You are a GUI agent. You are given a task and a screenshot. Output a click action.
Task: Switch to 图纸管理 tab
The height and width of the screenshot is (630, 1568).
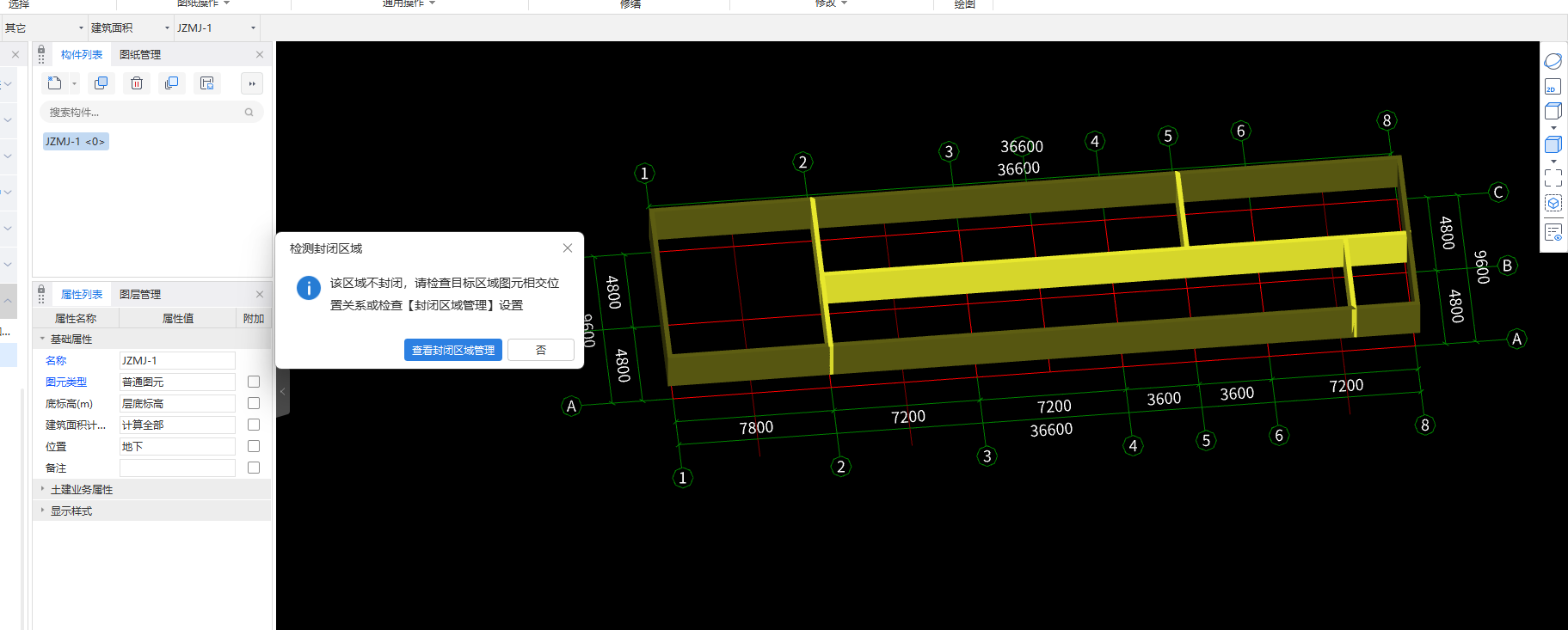[x=140, y=55]
